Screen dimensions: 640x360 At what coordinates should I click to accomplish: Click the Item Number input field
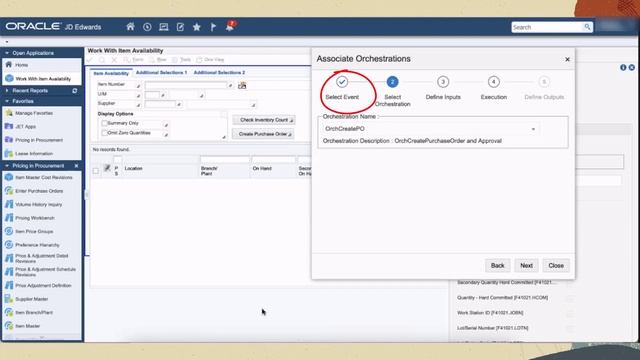(x=186, y=85)
